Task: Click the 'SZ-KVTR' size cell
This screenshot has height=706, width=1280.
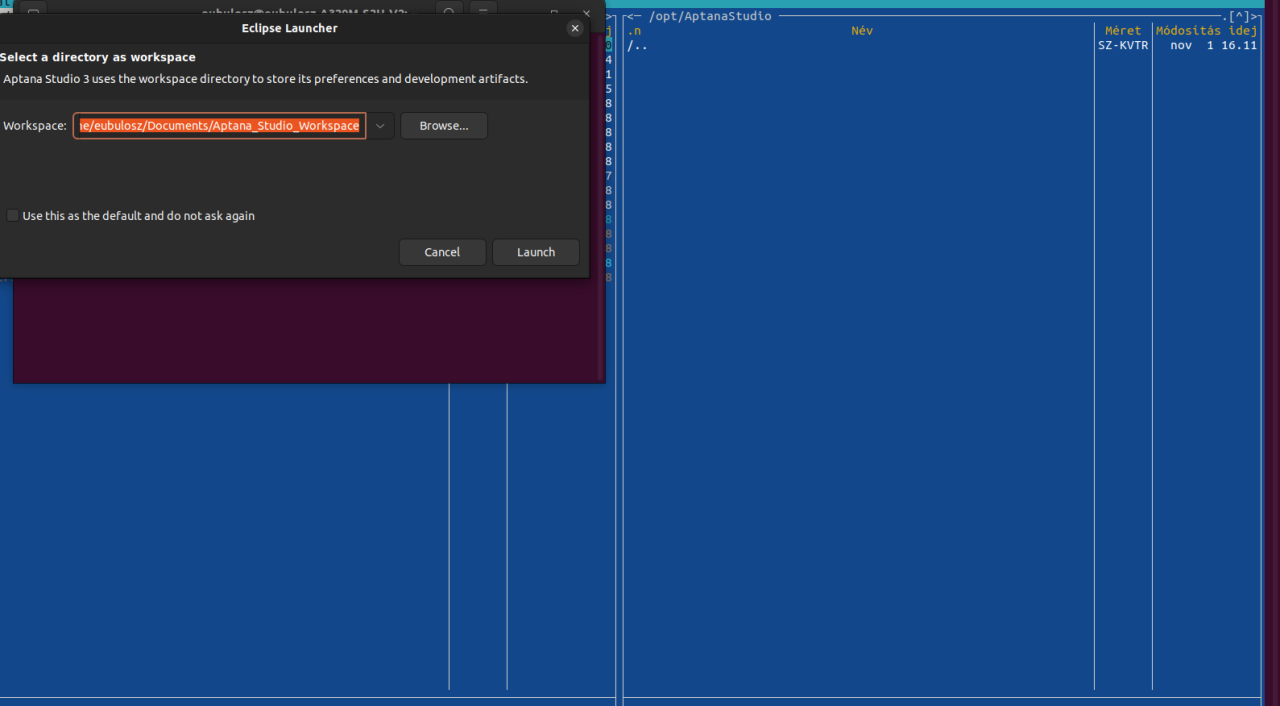Action: pos(1123,46)
